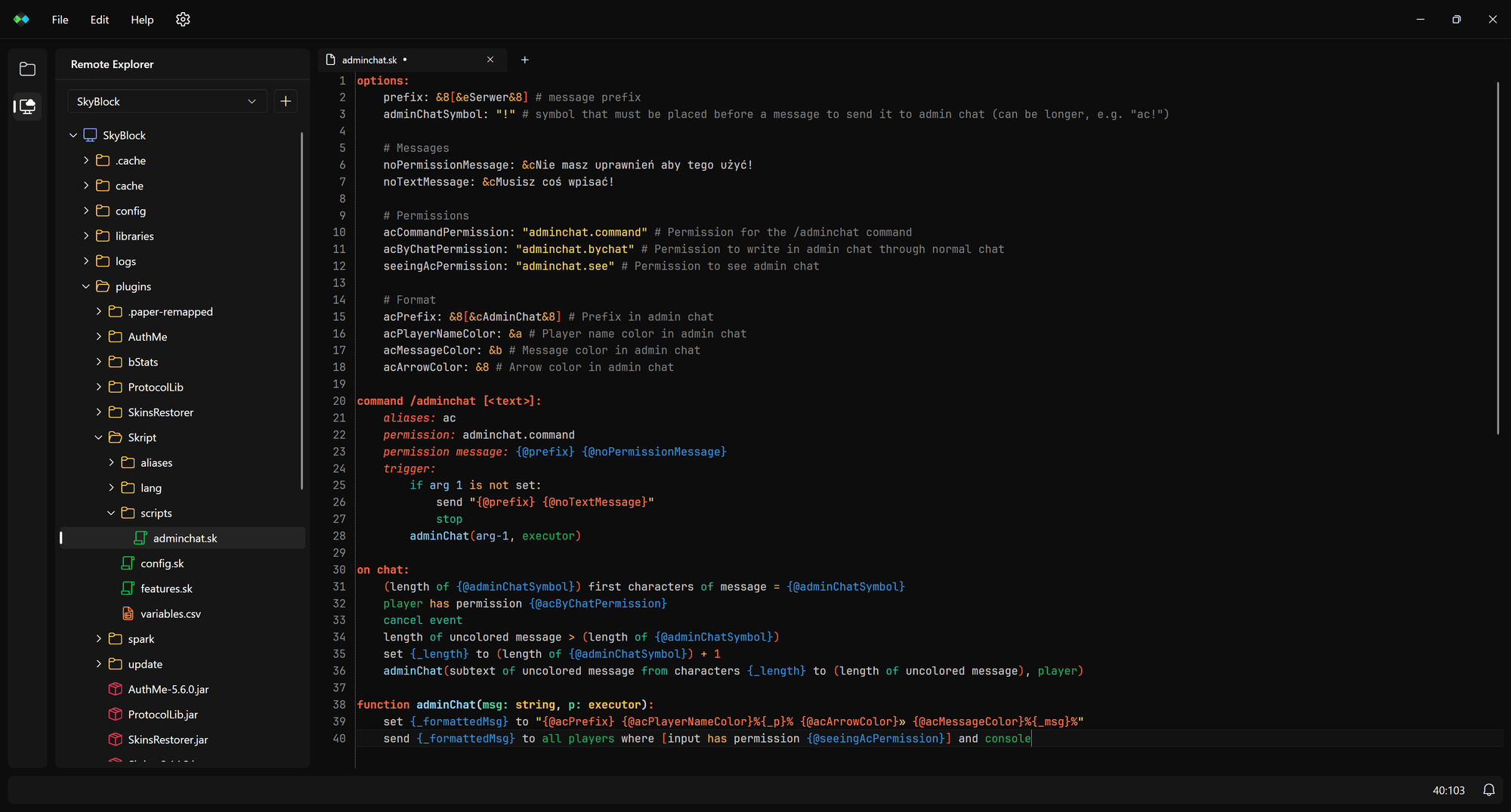Image resolution: width=1511 pixels, height=812 pixels.
Task: Click cursor position 40:103 in status bar
Action: [1448, 790]
